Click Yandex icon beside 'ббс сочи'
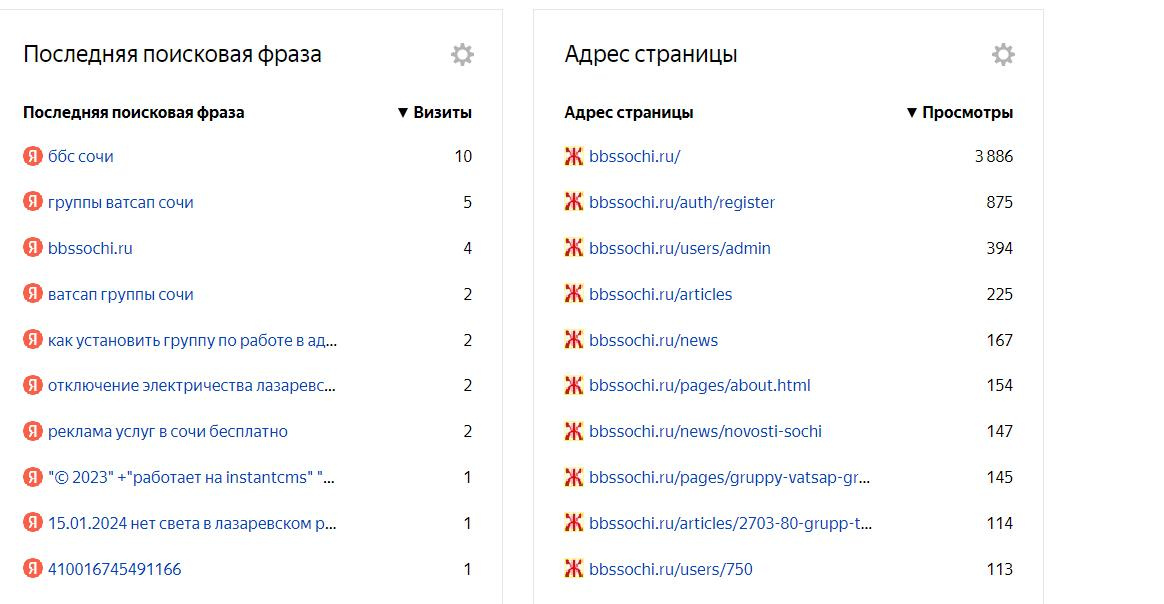This screenshot has width=1164, height=604. tap(33, 156)
